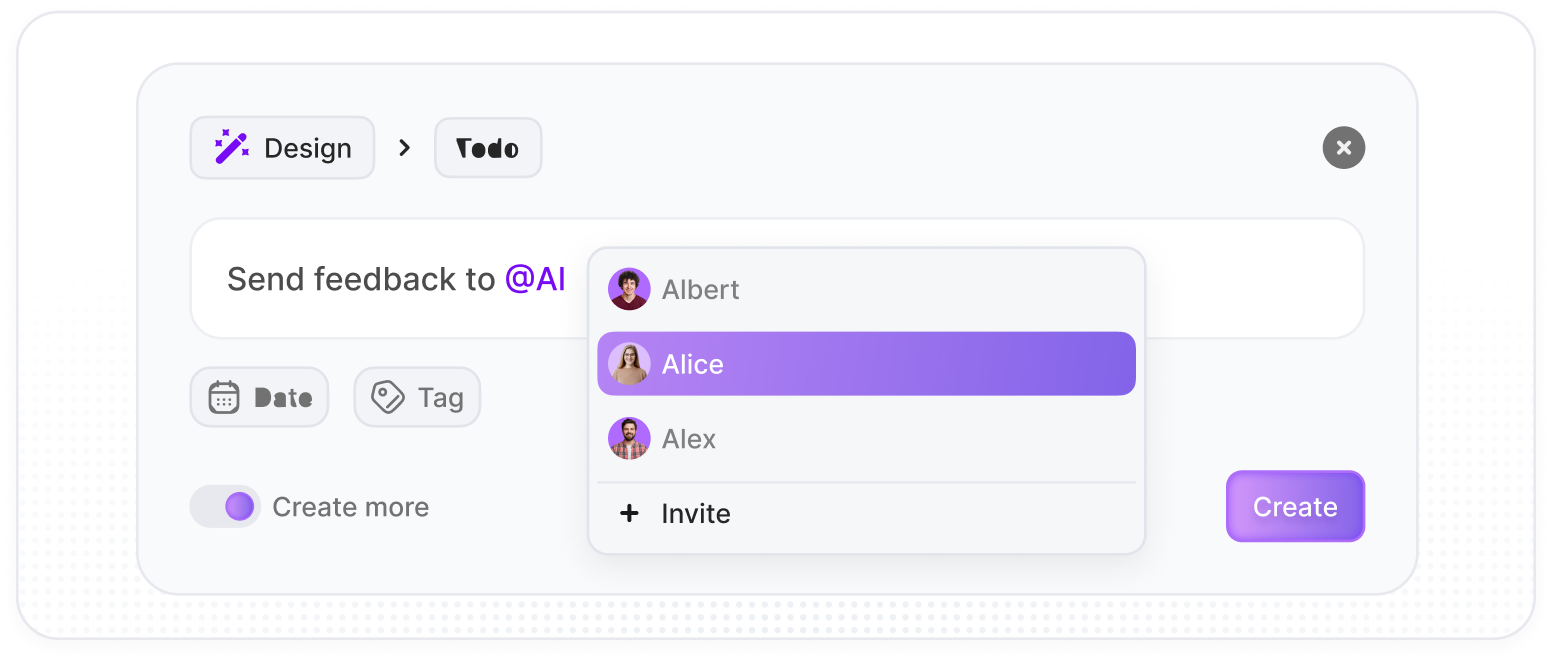Close the task dialog with X icon
Viewport: 1553px width, 662px height.
click(x=1343, y=148)
